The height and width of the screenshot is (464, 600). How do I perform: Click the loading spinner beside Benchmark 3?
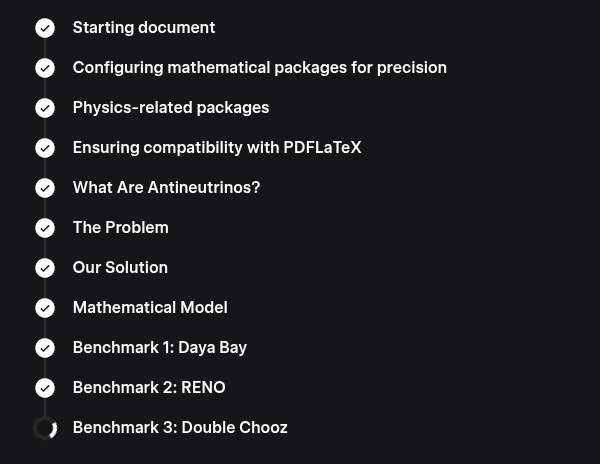point(45,428)
